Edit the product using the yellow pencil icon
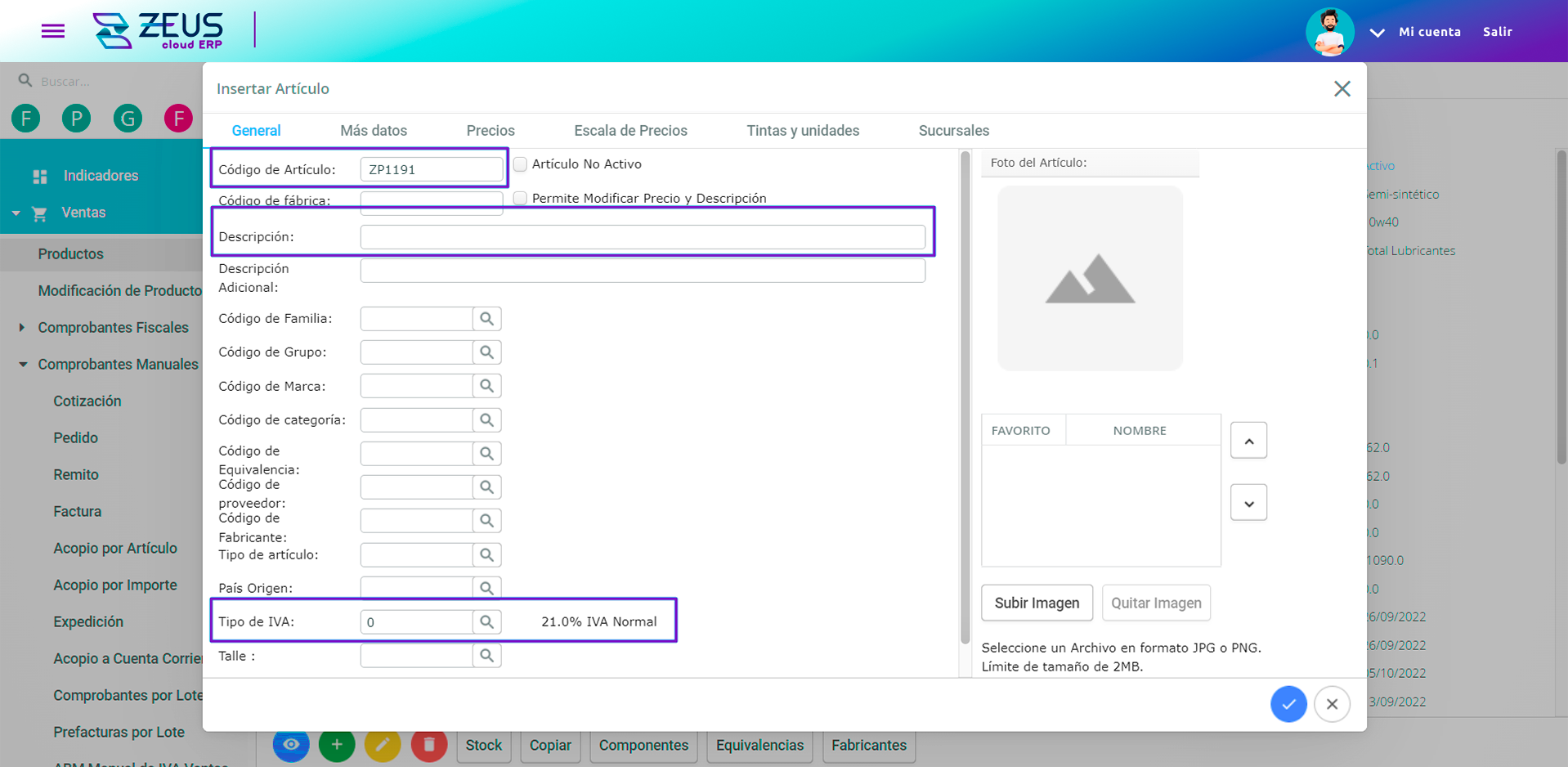 [x=383, y=745]
